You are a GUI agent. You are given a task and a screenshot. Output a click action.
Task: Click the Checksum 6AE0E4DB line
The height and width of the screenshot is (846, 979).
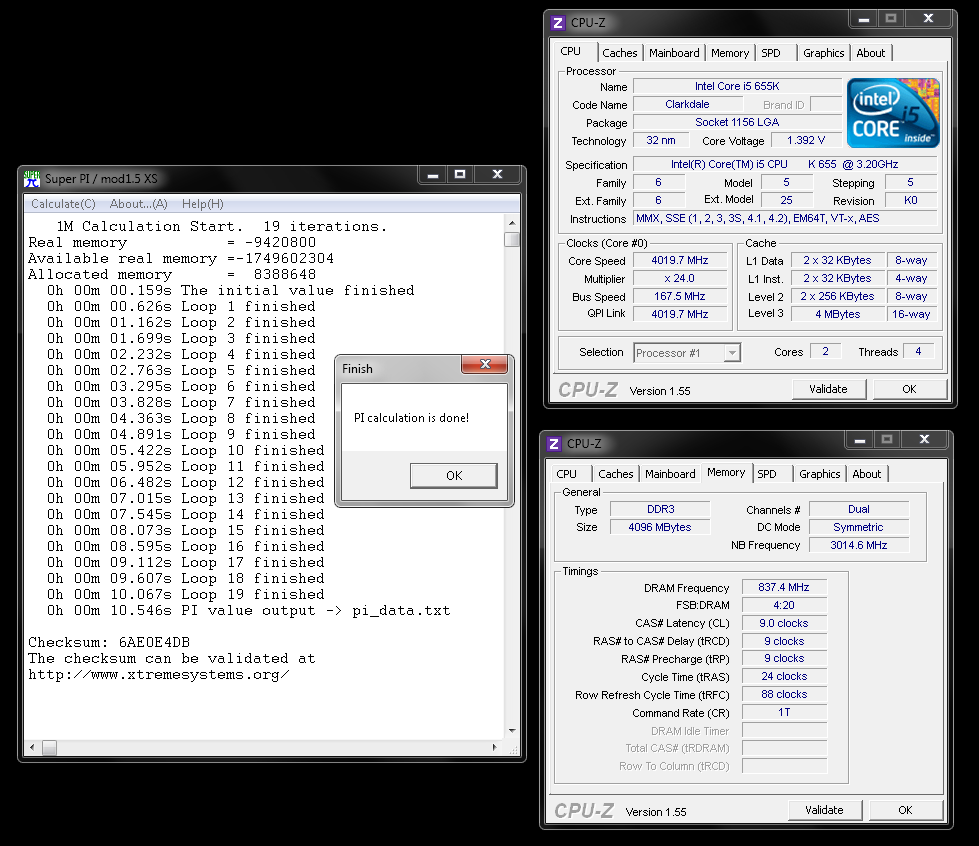pos(109,642)
